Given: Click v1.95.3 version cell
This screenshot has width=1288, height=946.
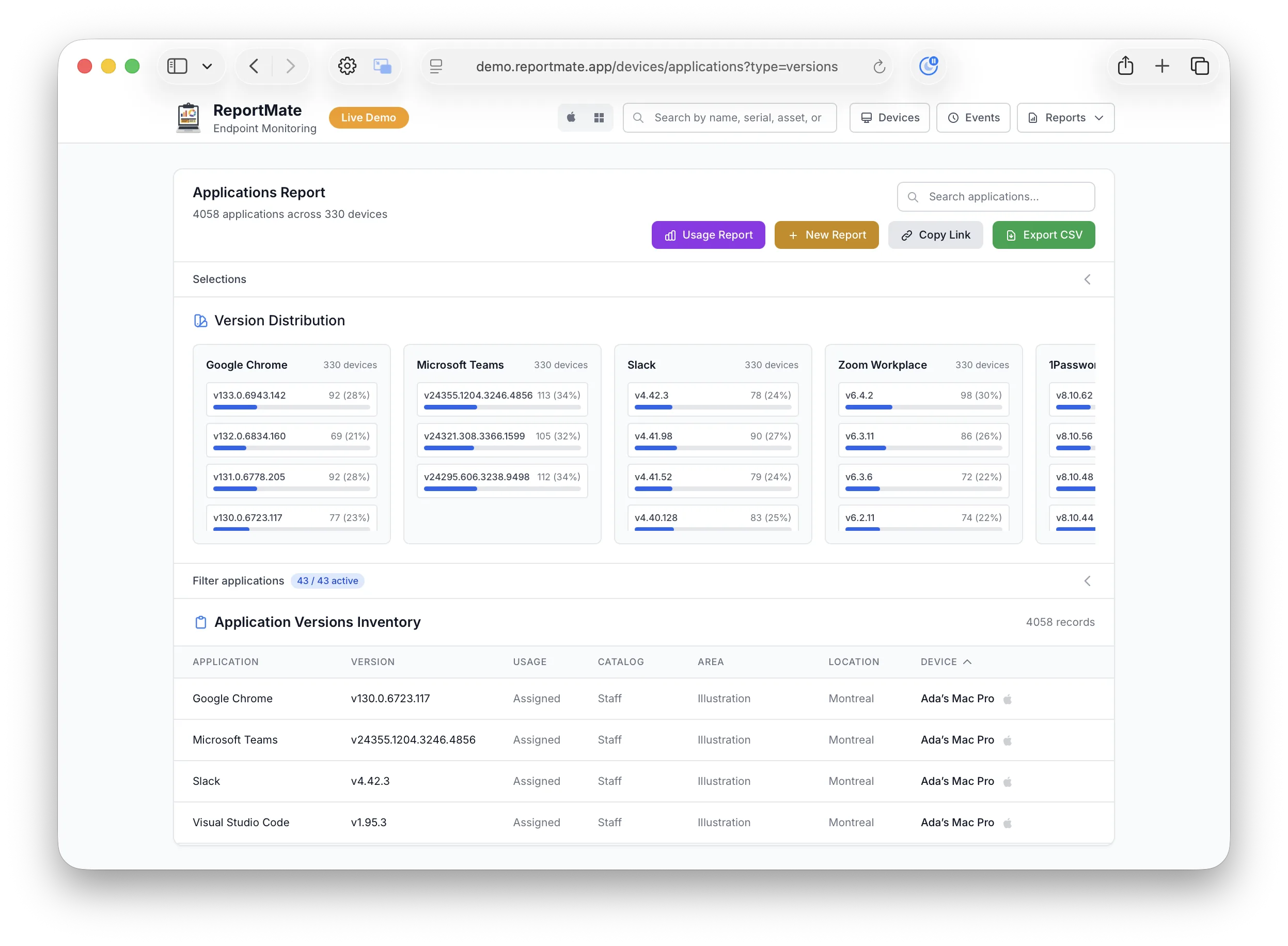Looking at the screenshot, I should [x=369, y=822].
